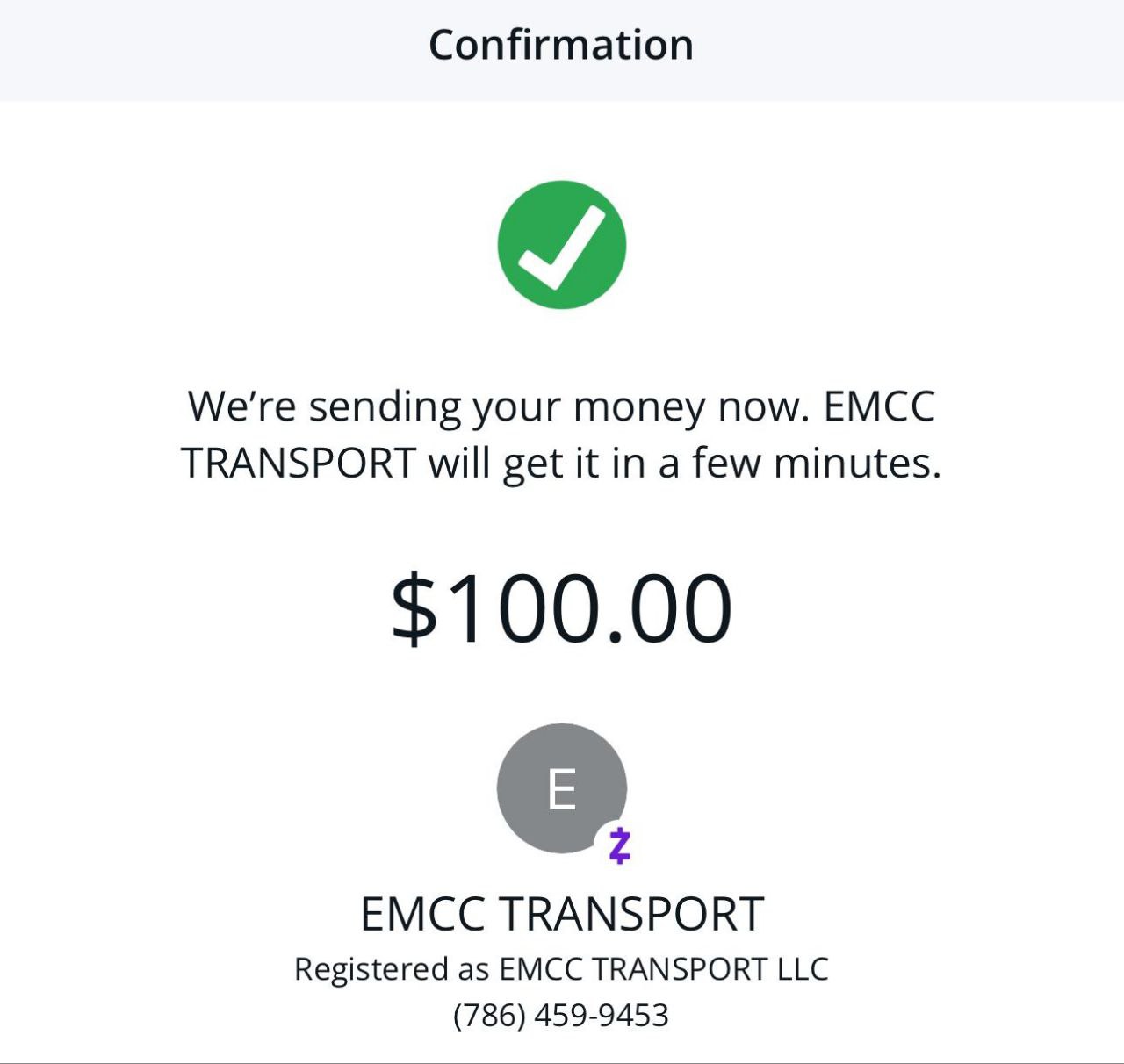The image size is (1124, 1064).
Task: Click the word "Registered" under recipient name
Action: point(371,969)
